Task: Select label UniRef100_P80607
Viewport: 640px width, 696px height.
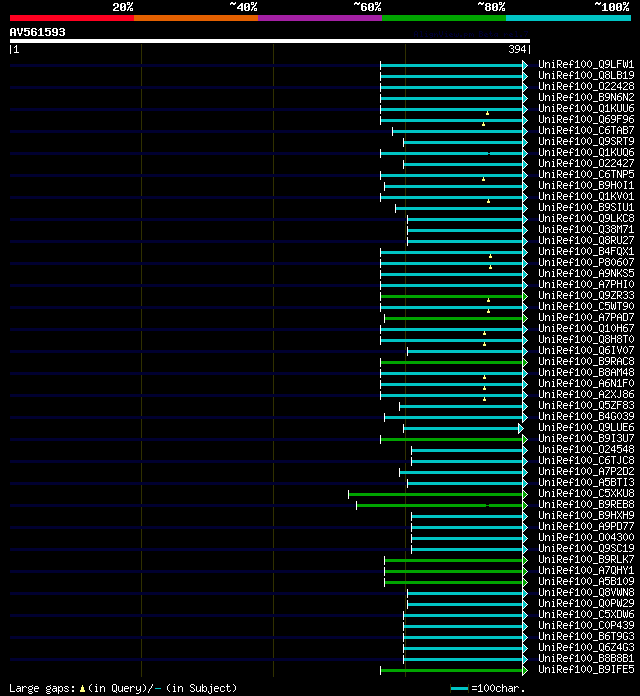Action: click(x=586, y=263)
